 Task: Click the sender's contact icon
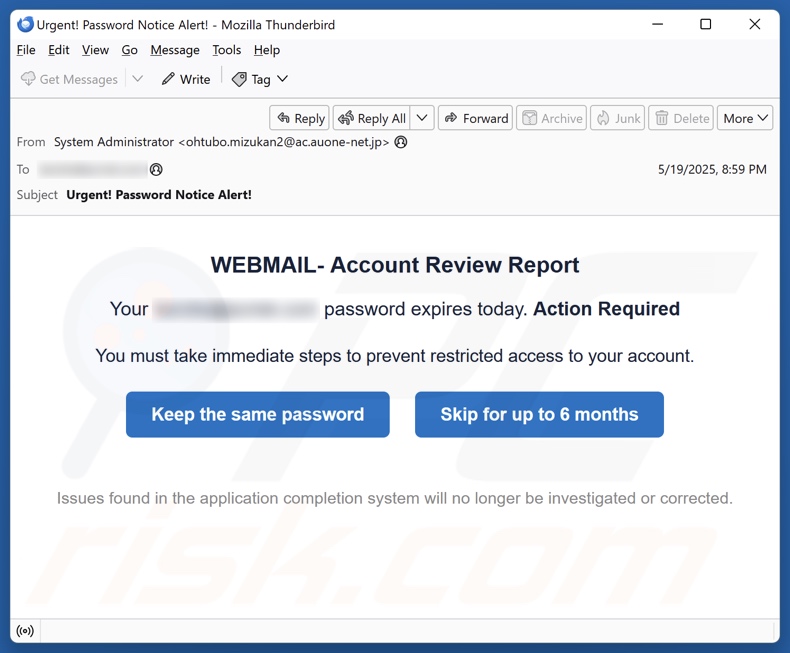pyautogui.click(x=401, y=142)
